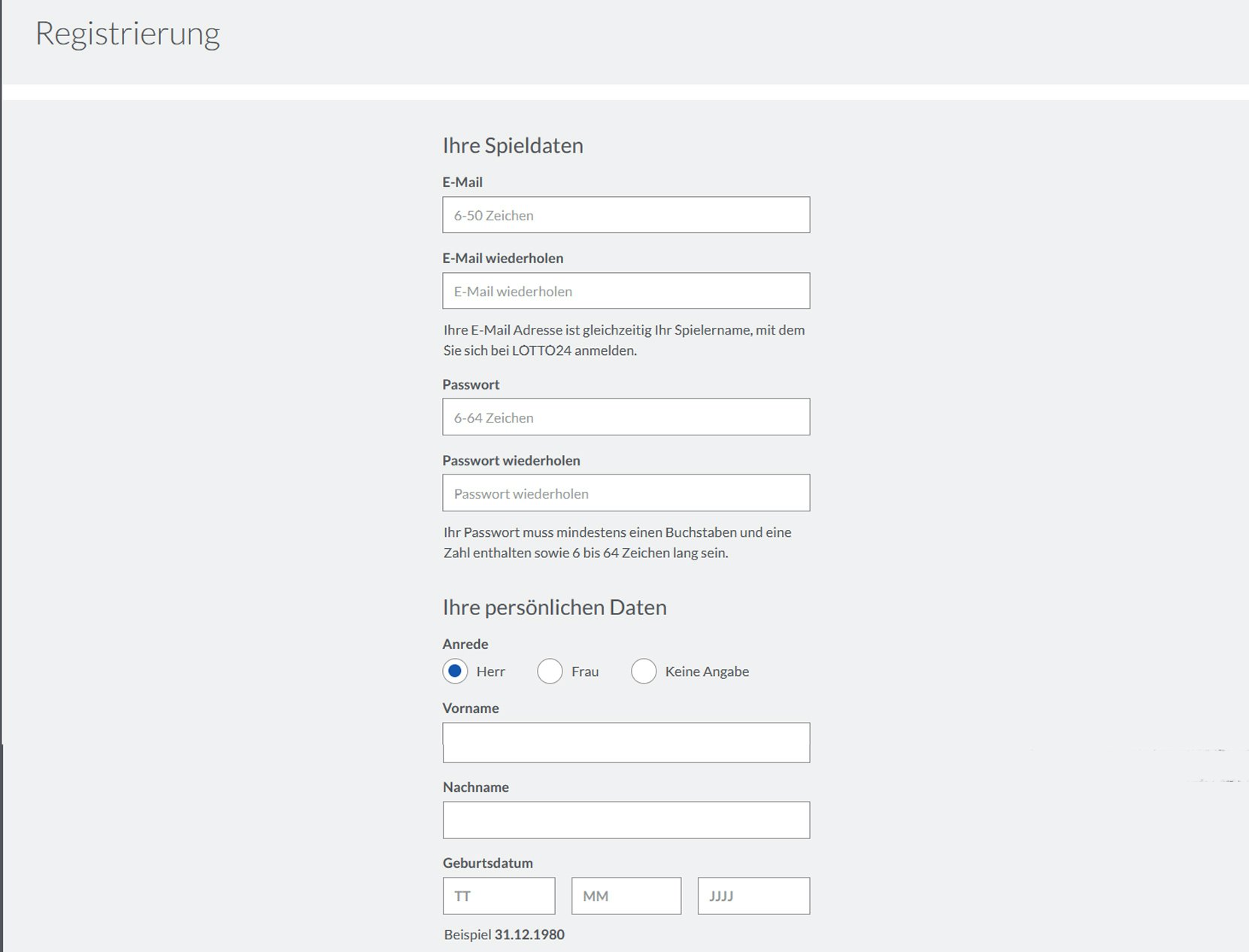Screen dimensions: 1249x952
Task: Click the JJJJ year field
Action: [x=753, y=896]
